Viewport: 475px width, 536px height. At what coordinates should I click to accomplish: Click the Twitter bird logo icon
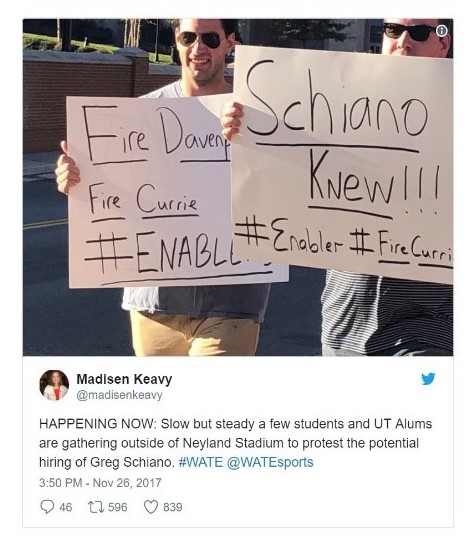click(x=428, y=379)
